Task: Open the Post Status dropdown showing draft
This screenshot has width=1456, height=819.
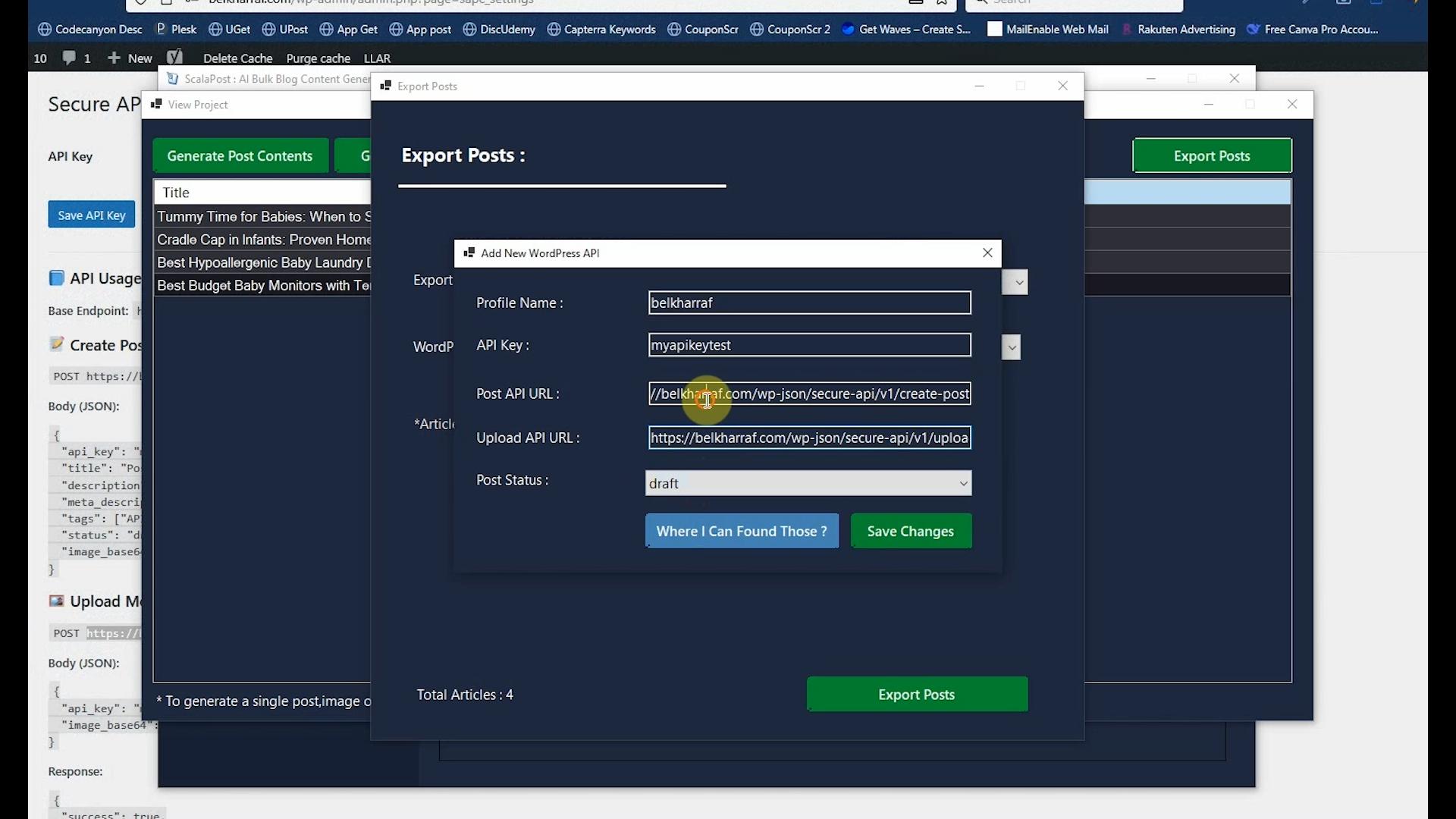Action: [x=807, y=482]
